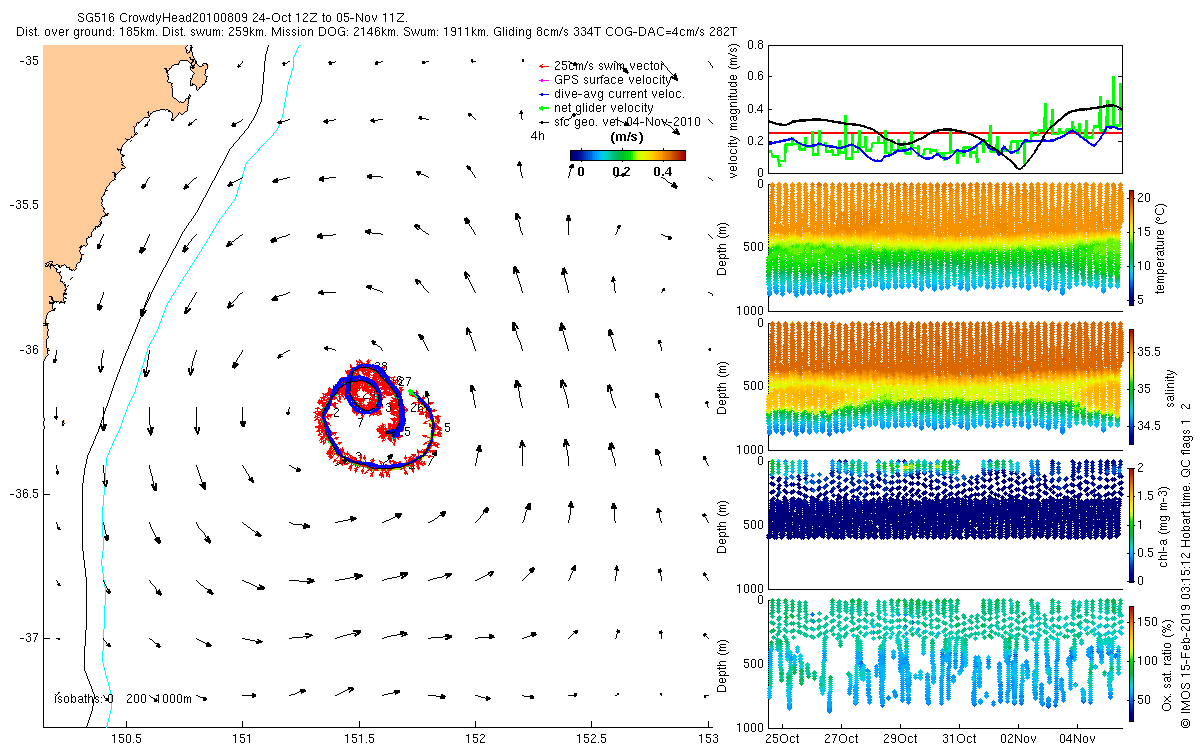Image resolution: width=1200 pixels, height=750 pixels.
Task: Click the '29Oct' date tick label
Action: 901,738
